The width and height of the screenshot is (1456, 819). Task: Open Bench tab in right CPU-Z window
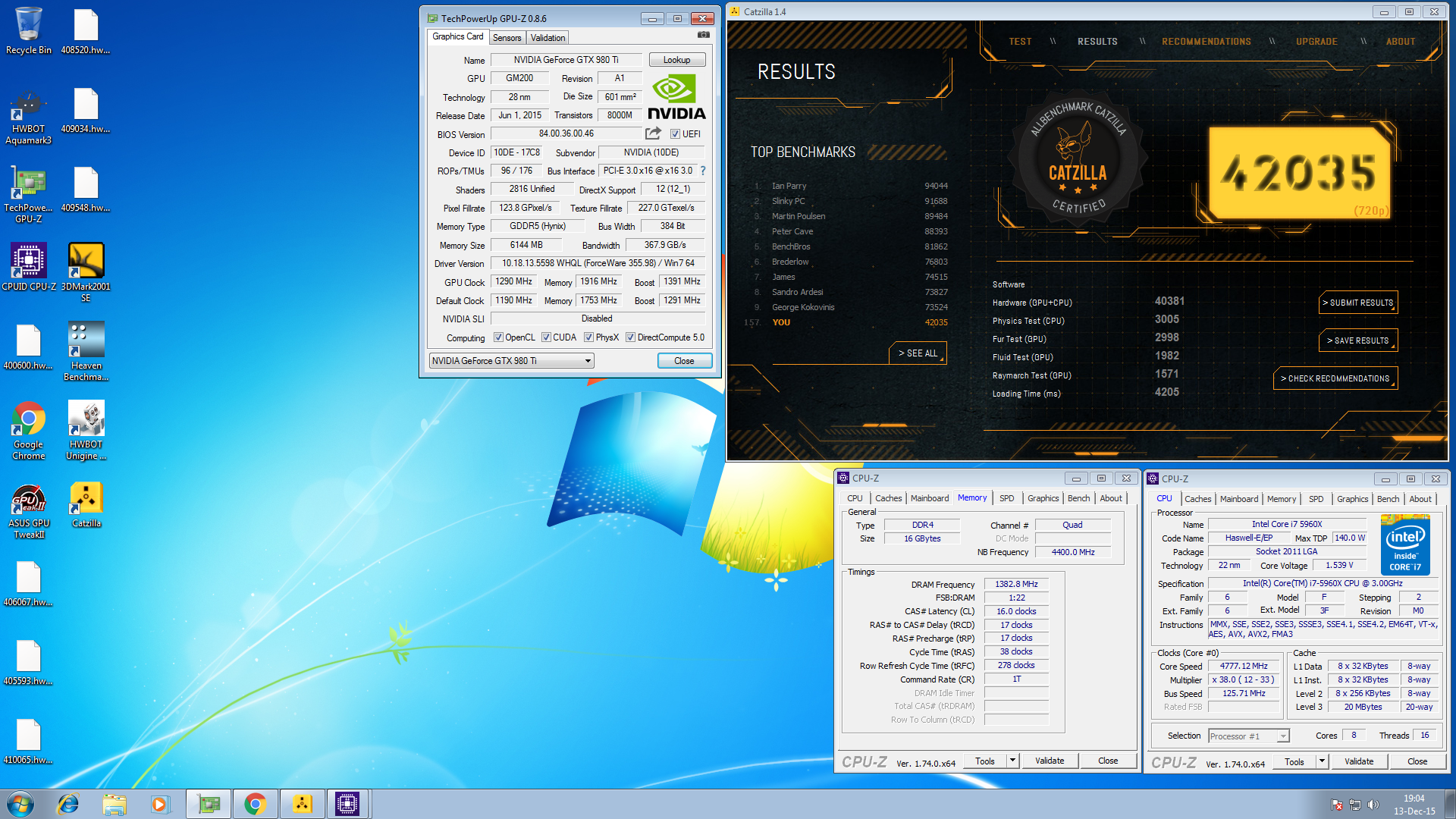(1388, 499)
